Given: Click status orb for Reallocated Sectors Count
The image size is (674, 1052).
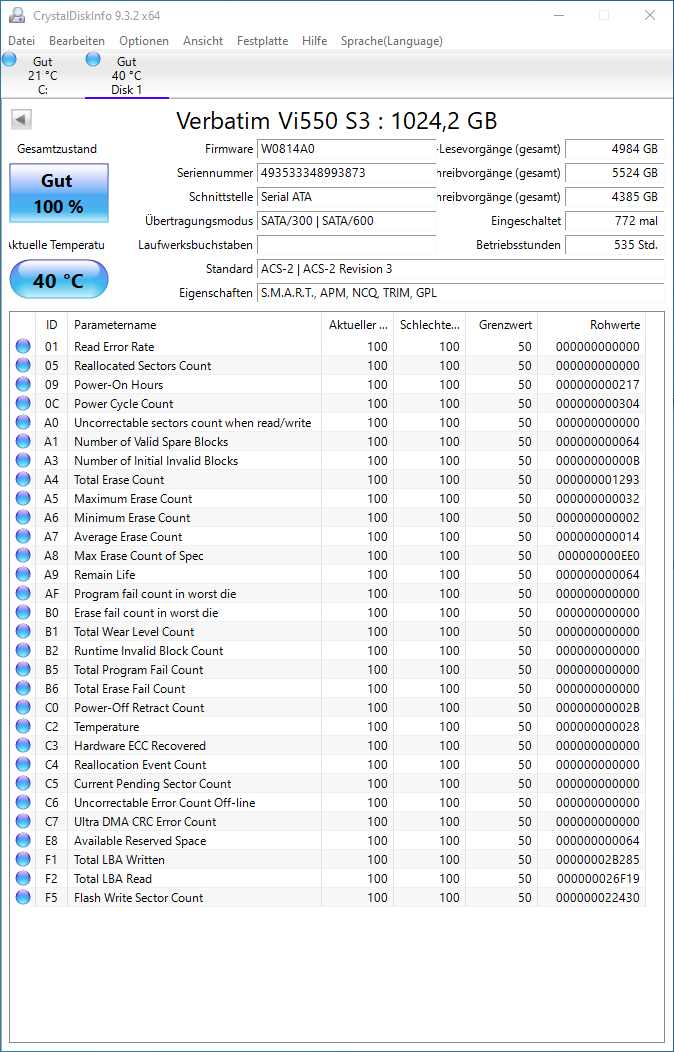Looking at the screenshot, I should 23,366.
